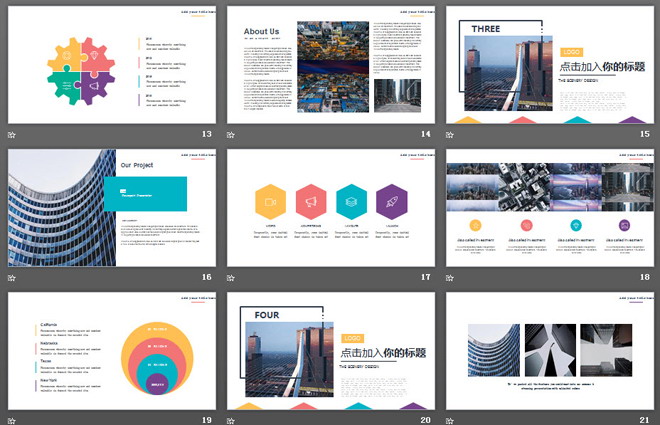
Task: Select slide 14 About Us thumbnail
Action: click(331, 65)
